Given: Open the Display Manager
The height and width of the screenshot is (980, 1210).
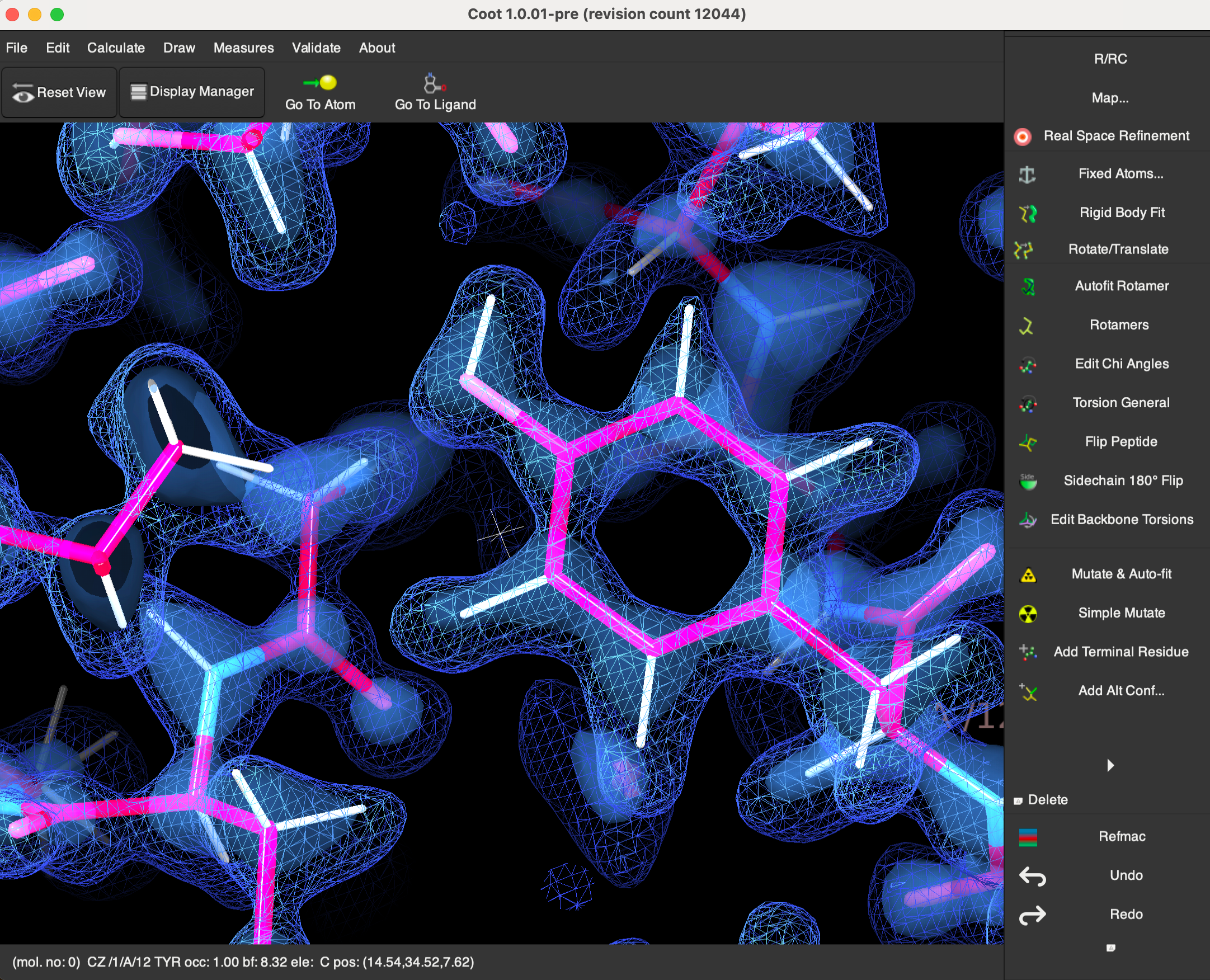Looking at the screenshot, I should pos(192,92).
